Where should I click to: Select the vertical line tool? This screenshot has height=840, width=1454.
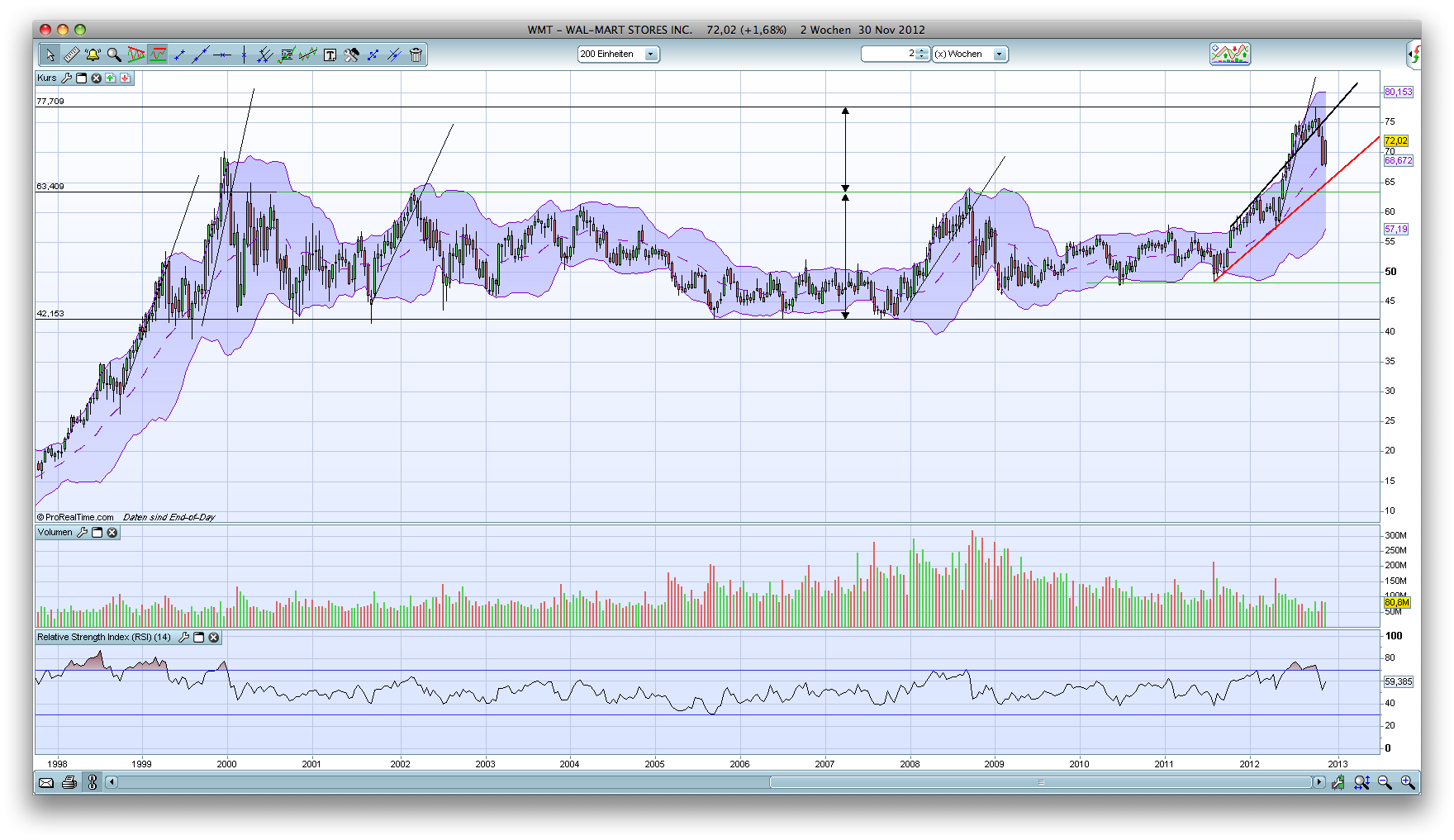[244, 55]
